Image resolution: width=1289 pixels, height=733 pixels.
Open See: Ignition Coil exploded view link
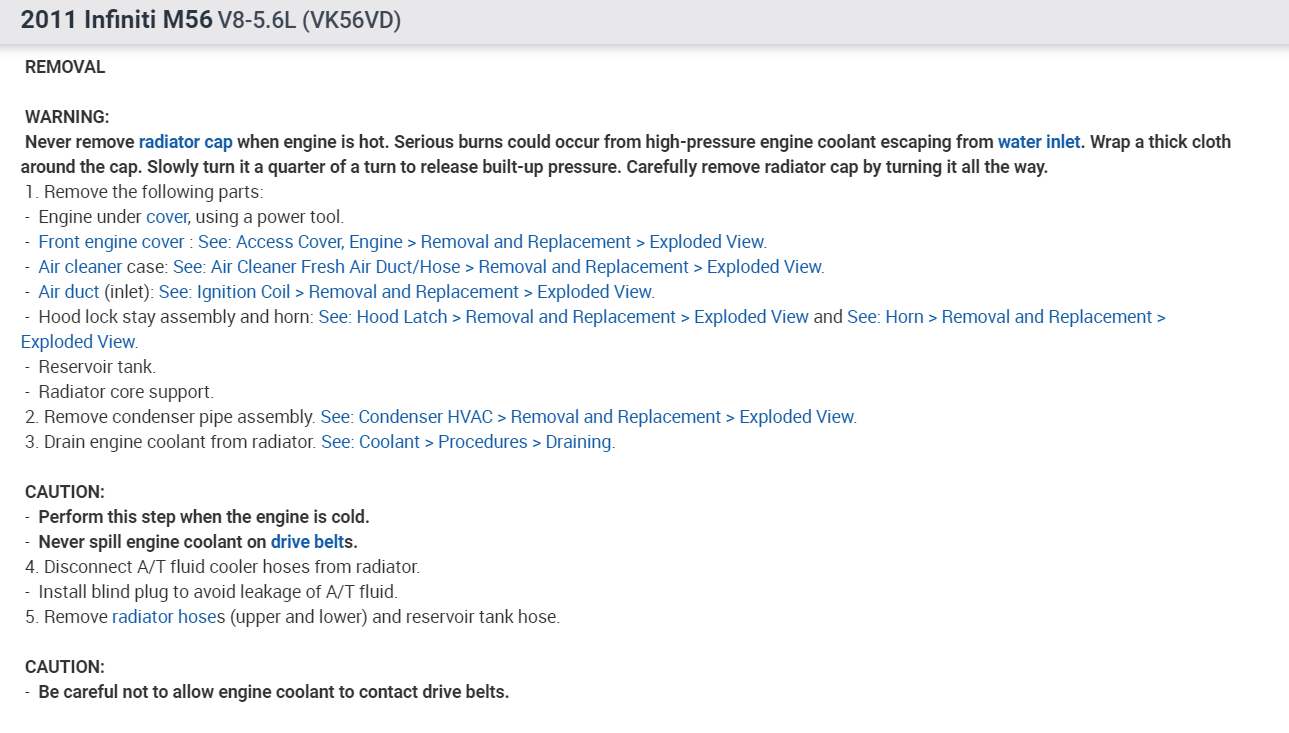click(405, 292)
